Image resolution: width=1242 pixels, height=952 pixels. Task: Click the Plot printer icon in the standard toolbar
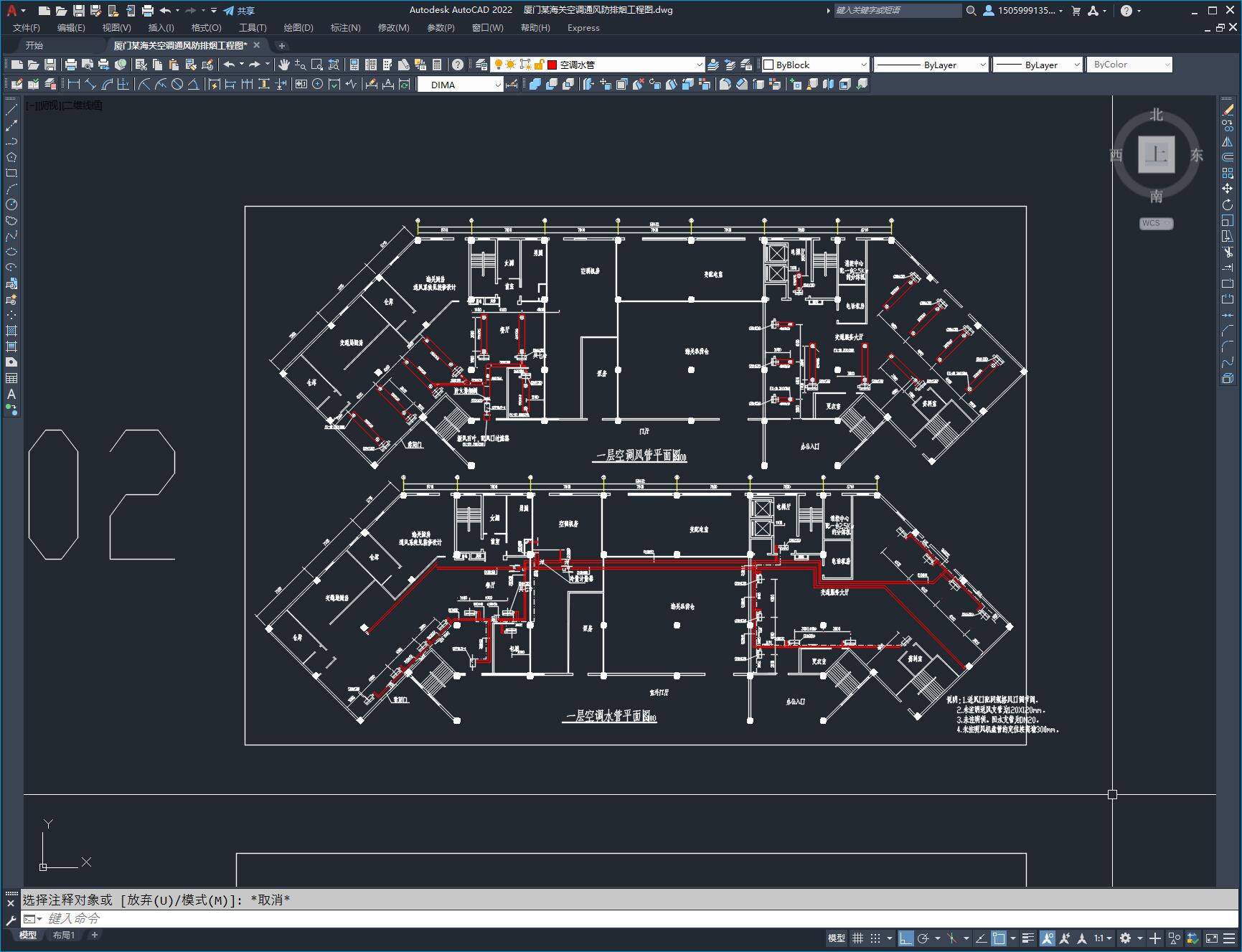71,65
